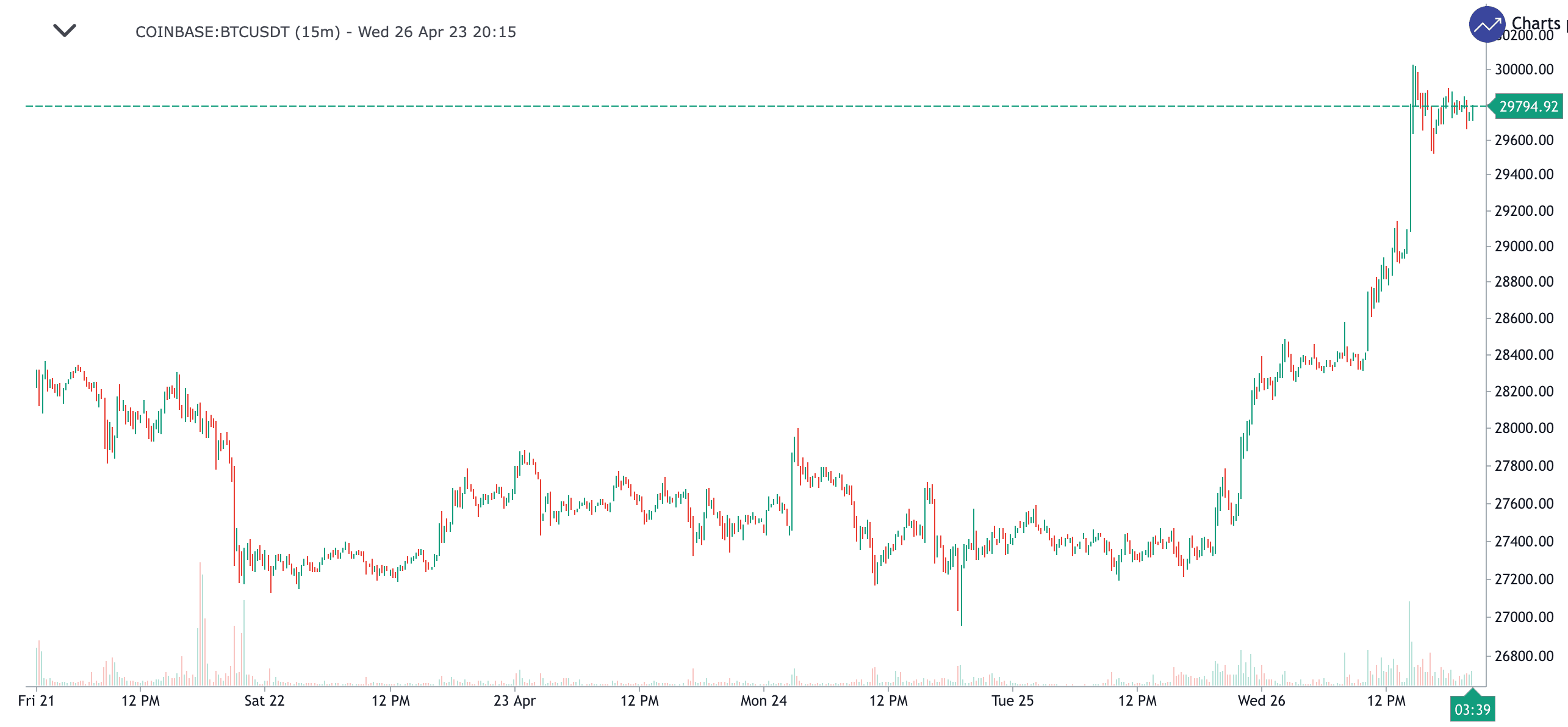Click the 27600.00 price axis label
This screenshot has height=727, width=1568.
click(x=1523, y=504)
